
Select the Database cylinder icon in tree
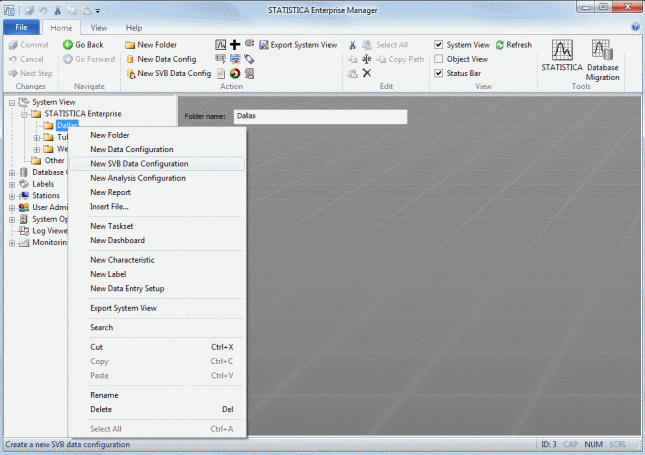pos(24,172)
